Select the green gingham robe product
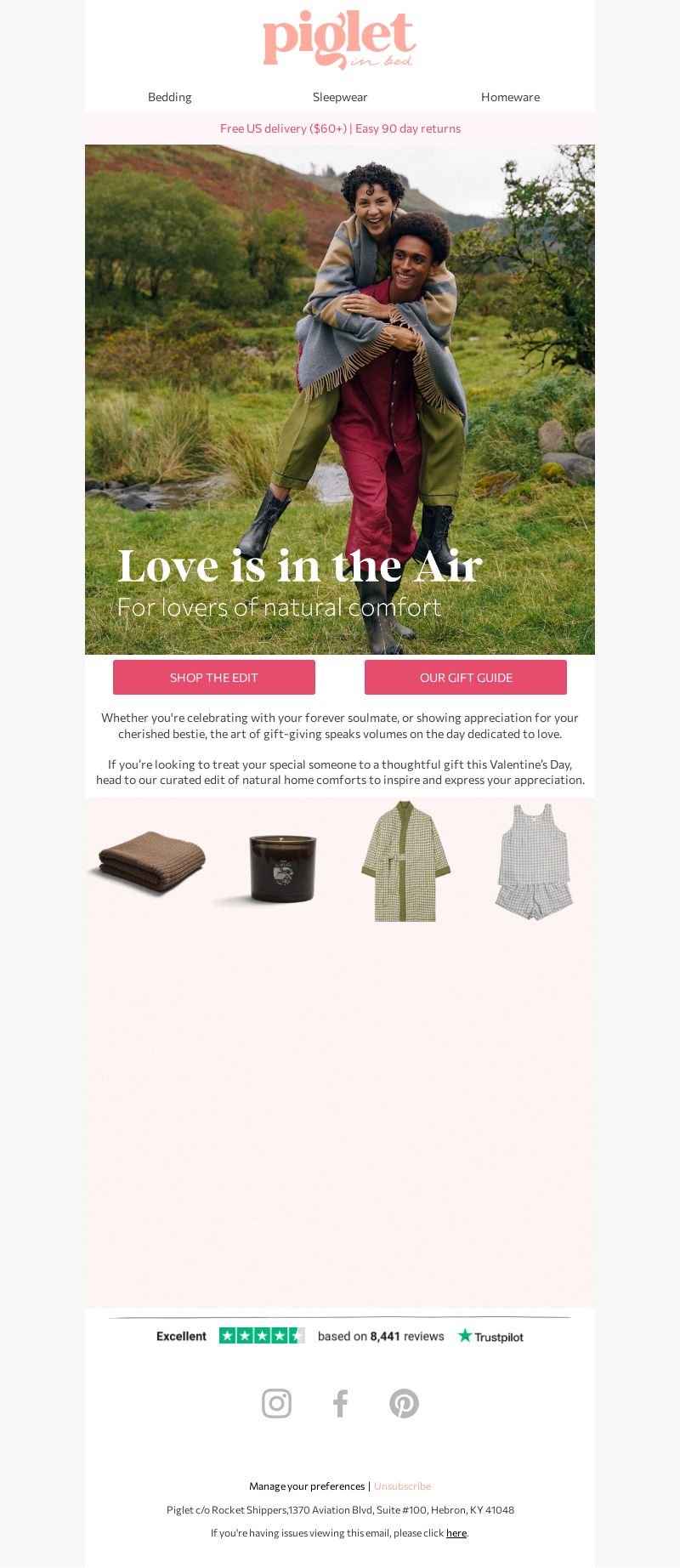Image resolution: width=680 pixels, height=1568 pixels. (x=405, y=861)
